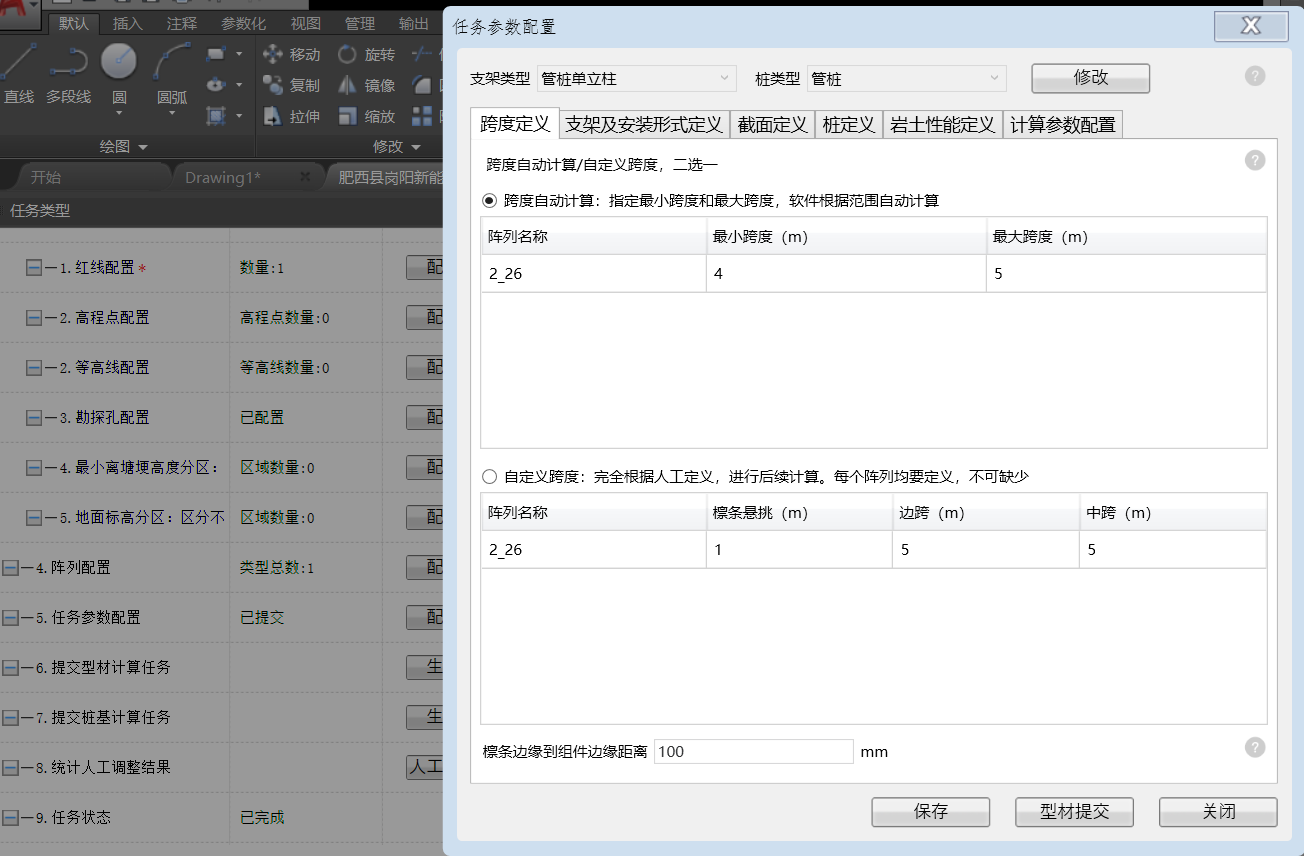Select the 圆 (Circle) tool

[119, 72]
